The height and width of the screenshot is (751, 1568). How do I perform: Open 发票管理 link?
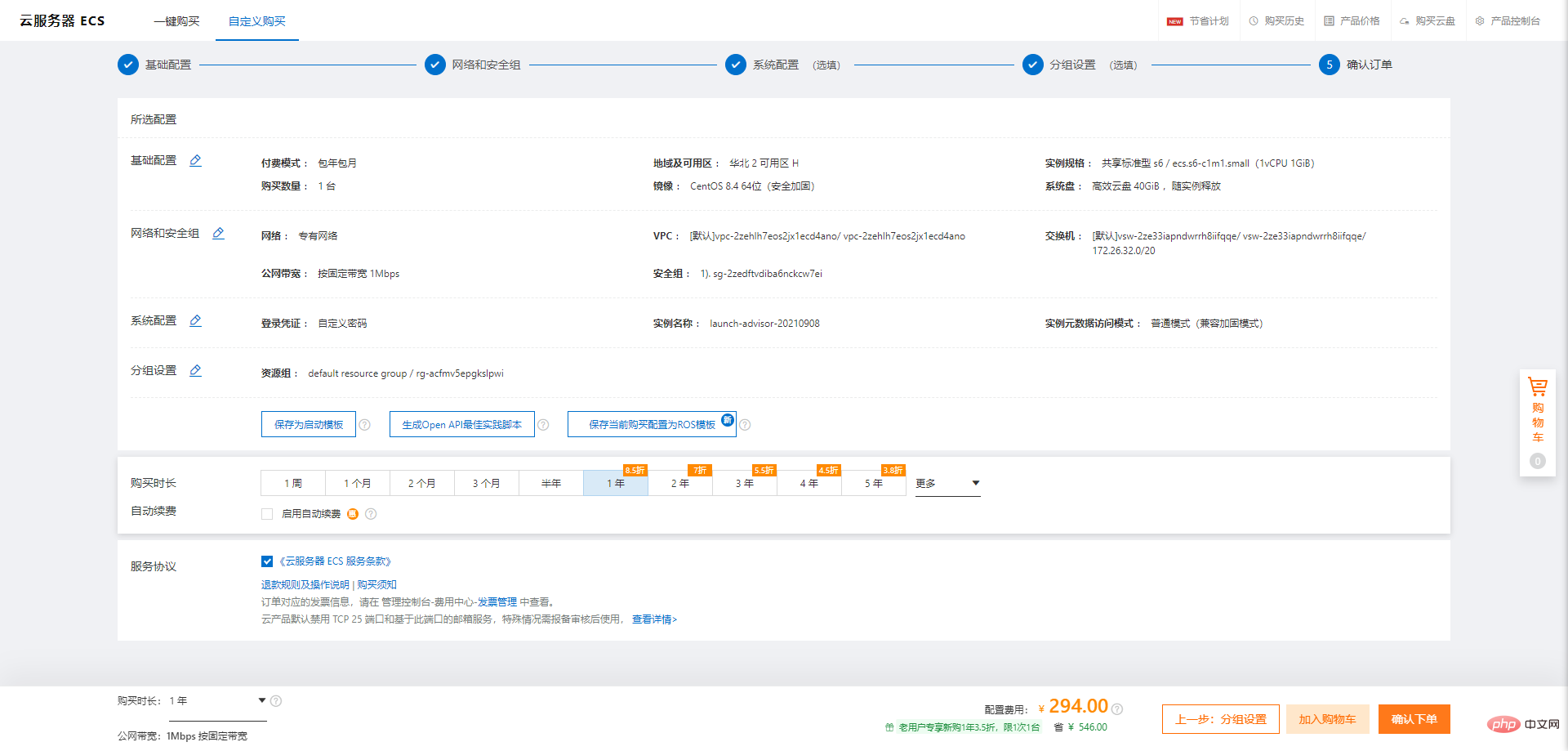tap(497, 602)
